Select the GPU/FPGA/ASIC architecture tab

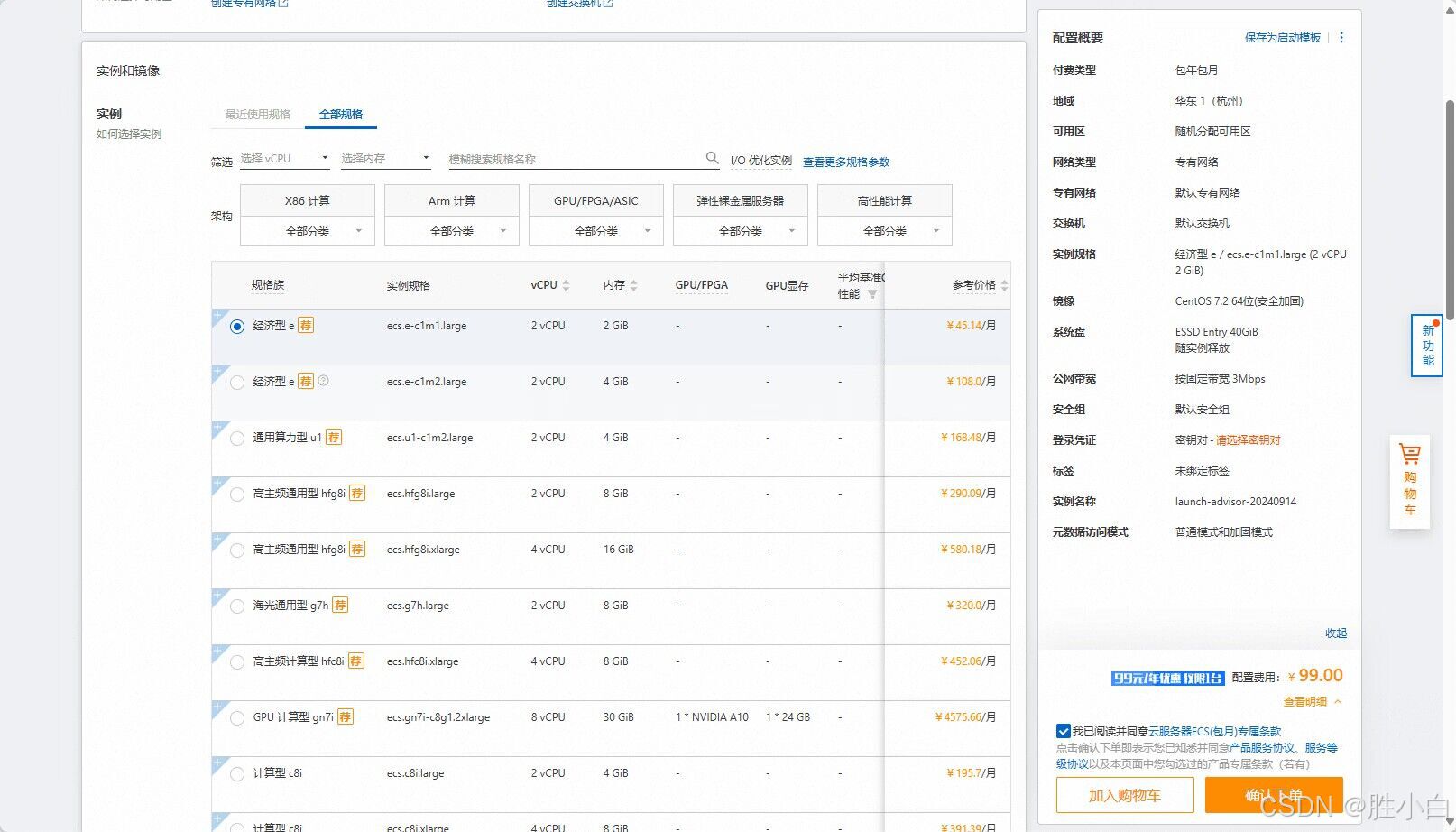(x=596, y=200)
